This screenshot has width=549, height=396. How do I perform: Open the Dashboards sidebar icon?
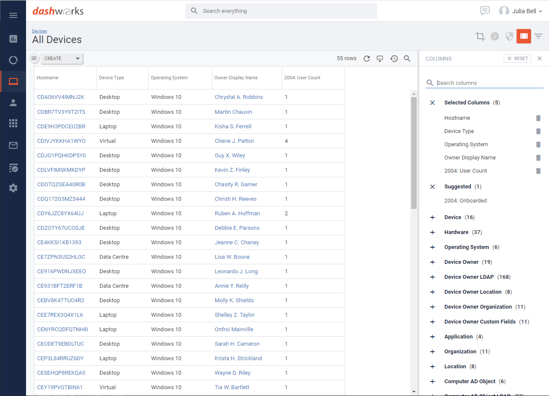(13, 39)
